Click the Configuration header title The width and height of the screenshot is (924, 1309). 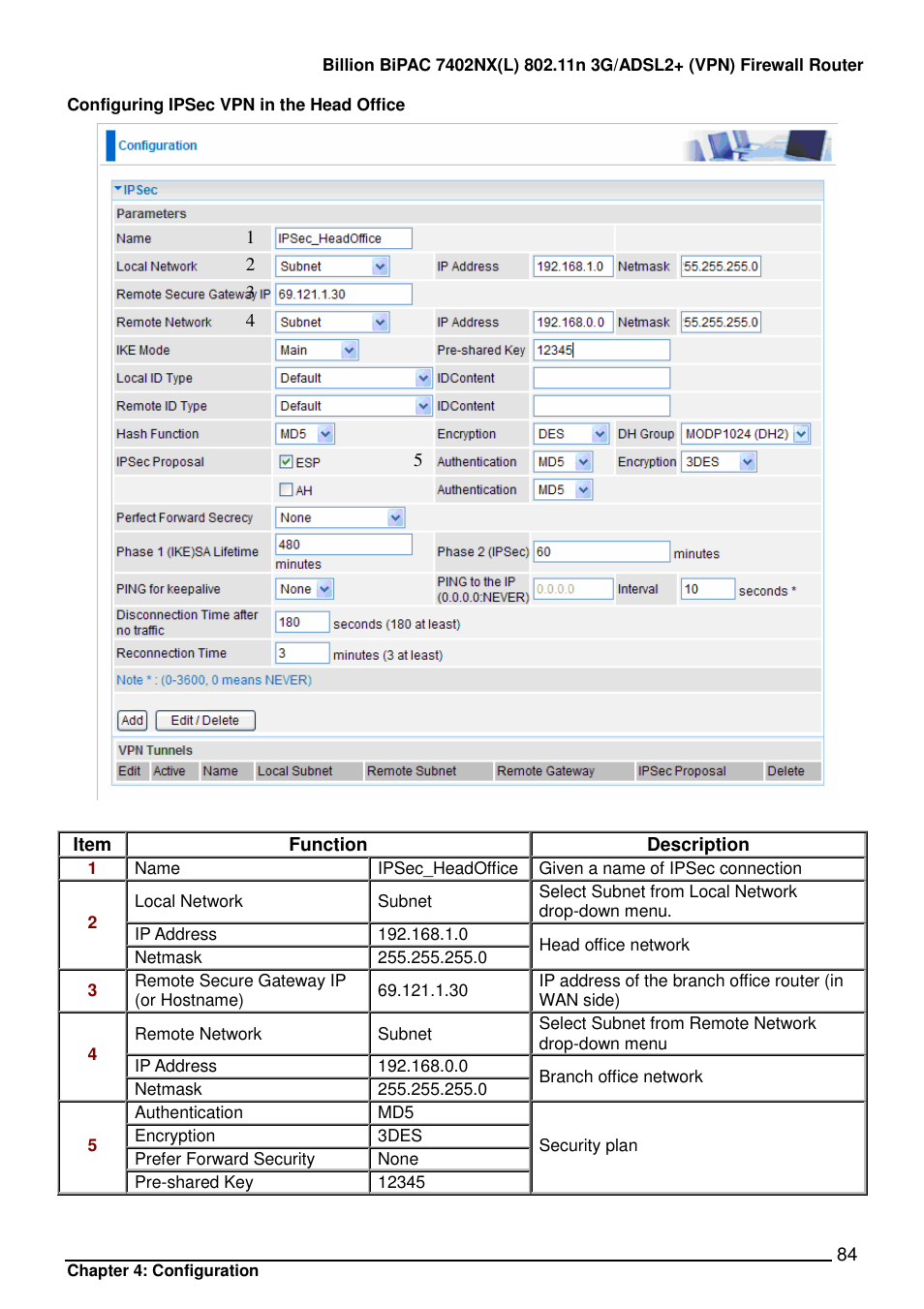click(158, 145)
